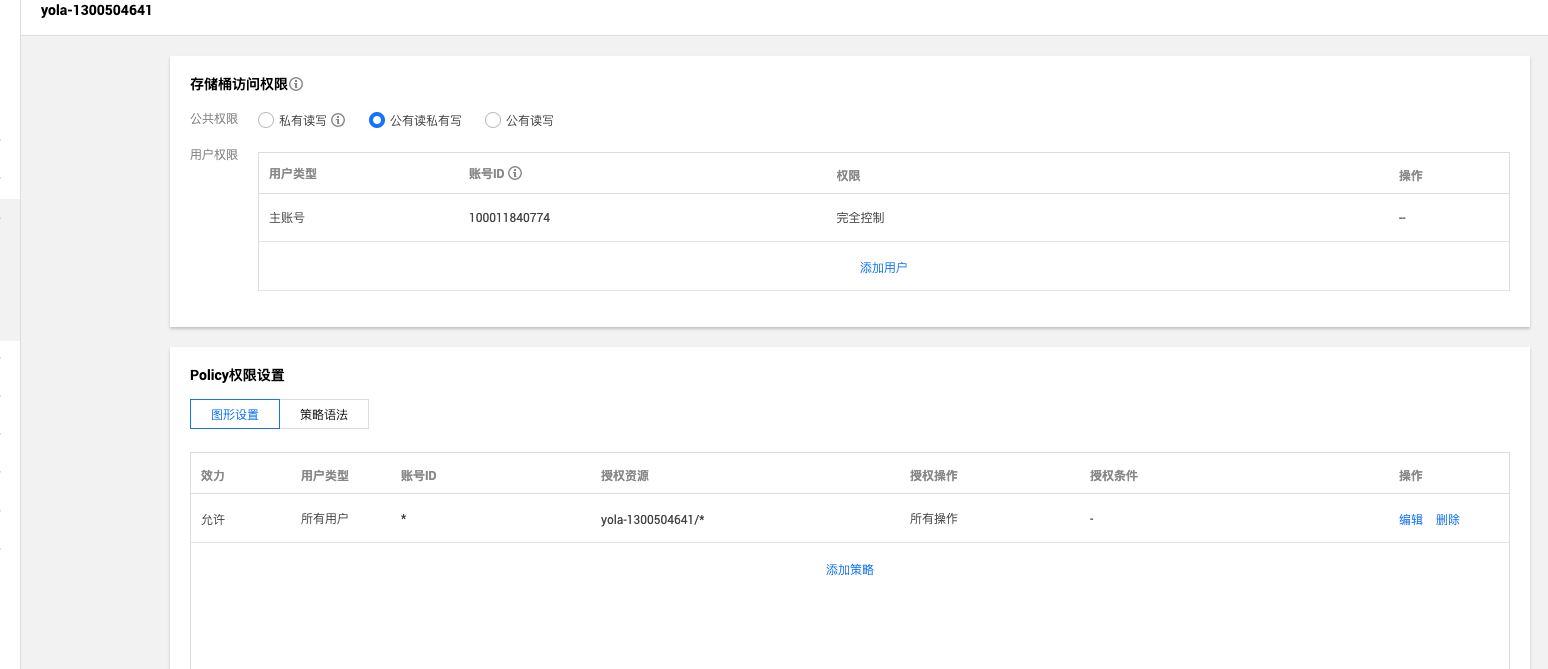Click the account ID 100011840774 cell
The width and height of the screenshot is (1548, 669).
tap(509, 218)
